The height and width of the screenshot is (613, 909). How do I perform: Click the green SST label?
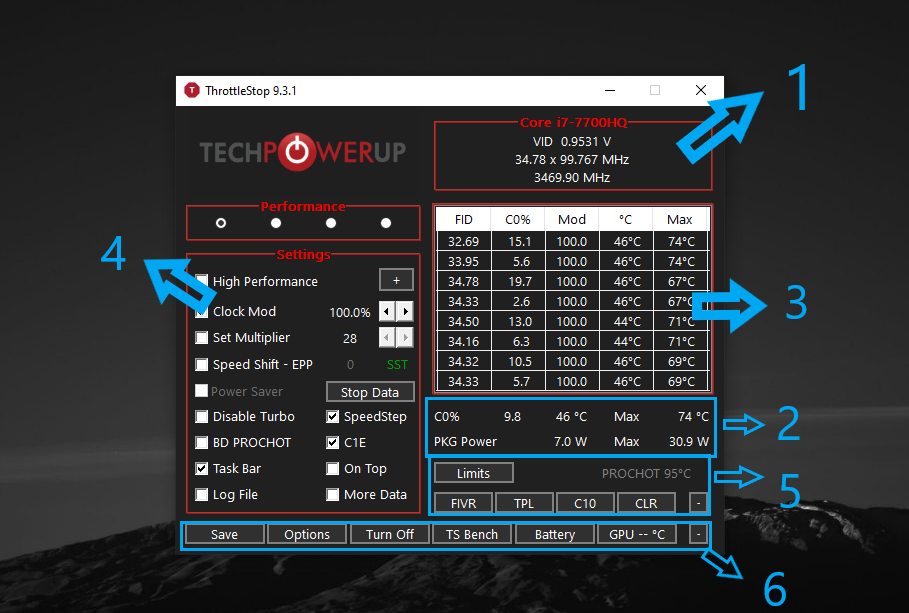pos(397,365)
